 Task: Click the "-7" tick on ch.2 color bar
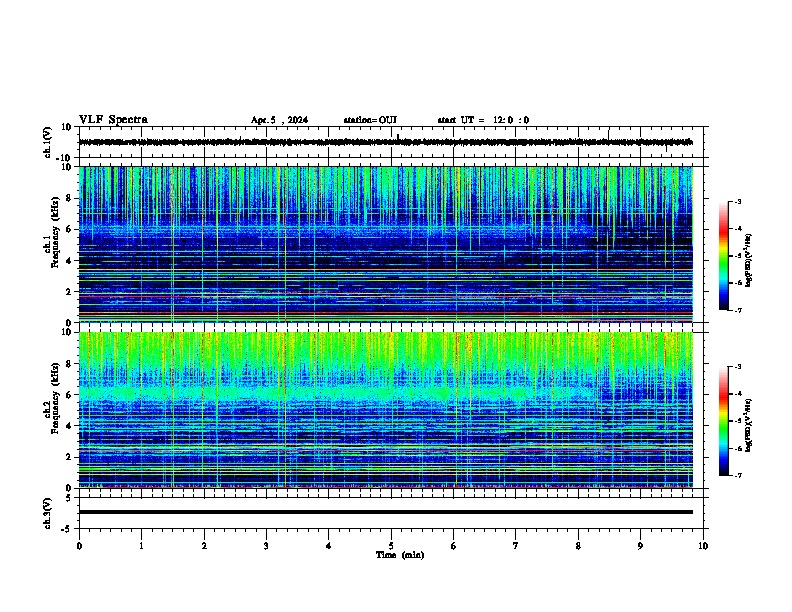point(738,475)
